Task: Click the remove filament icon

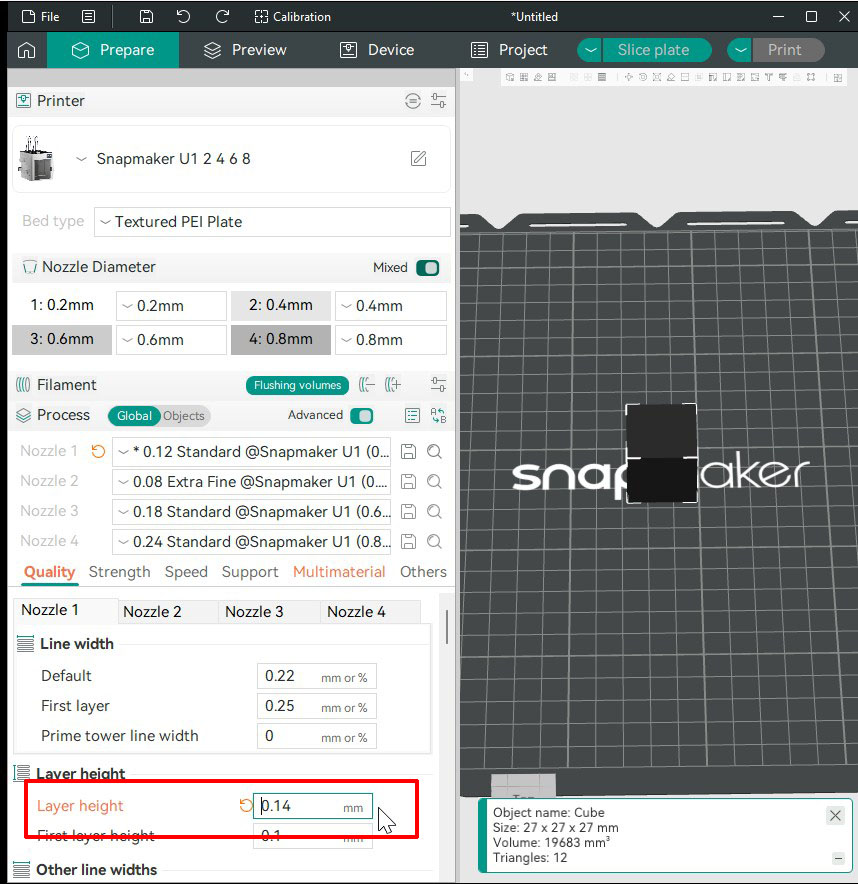Action: 366,384
